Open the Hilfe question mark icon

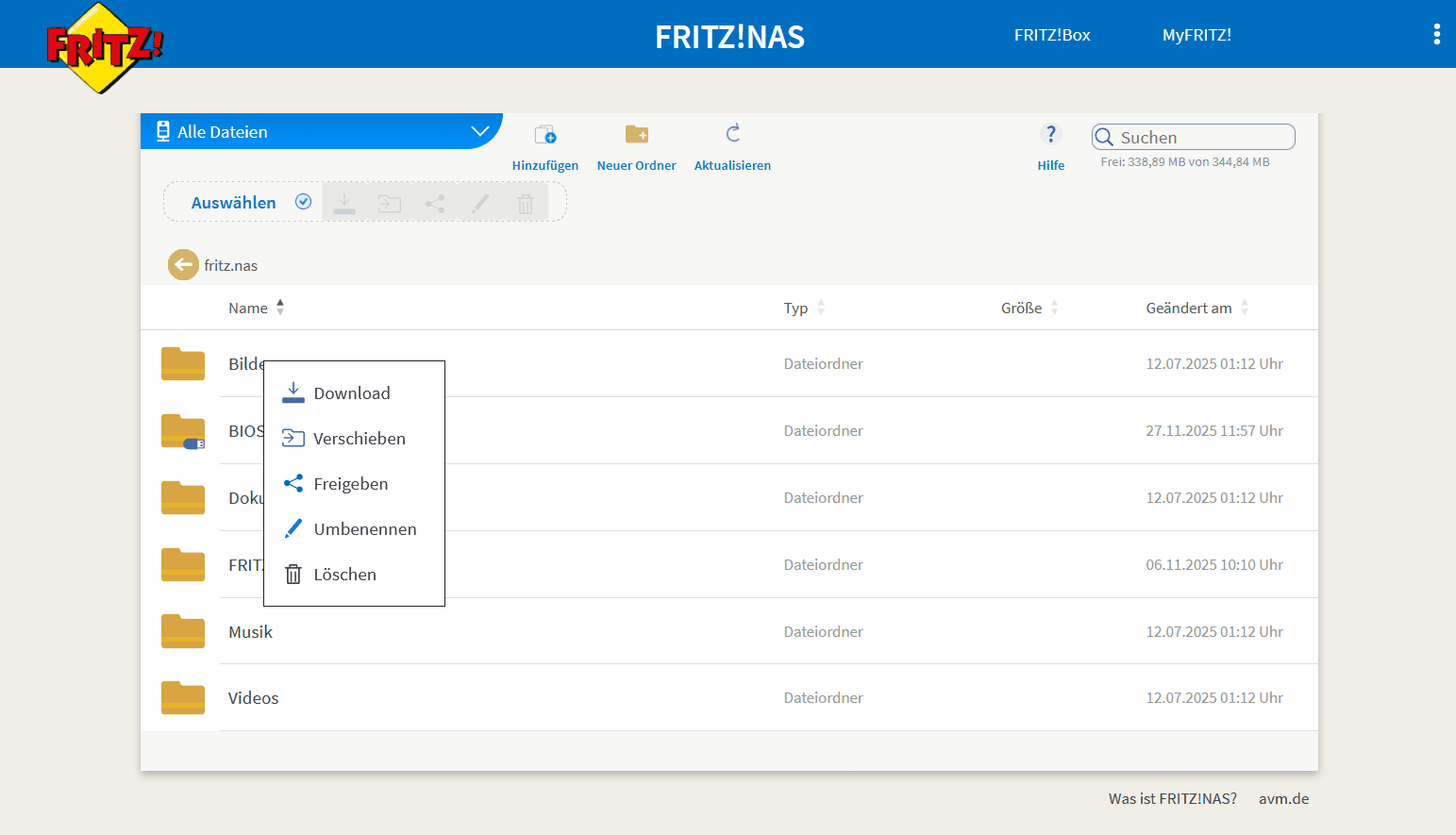coord(1051,134)
